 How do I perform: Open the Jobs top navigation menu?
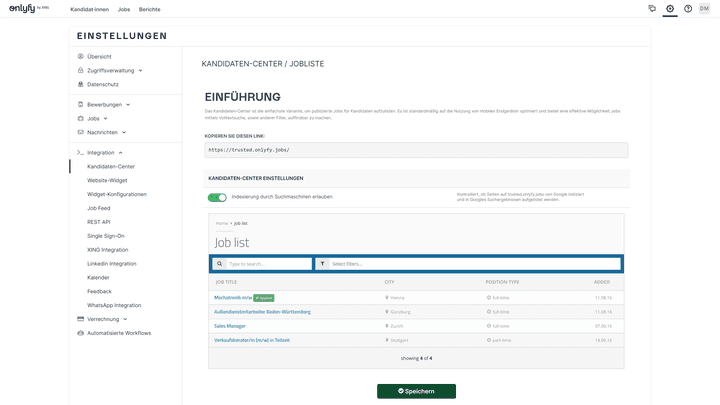click(x=123, y=8)
